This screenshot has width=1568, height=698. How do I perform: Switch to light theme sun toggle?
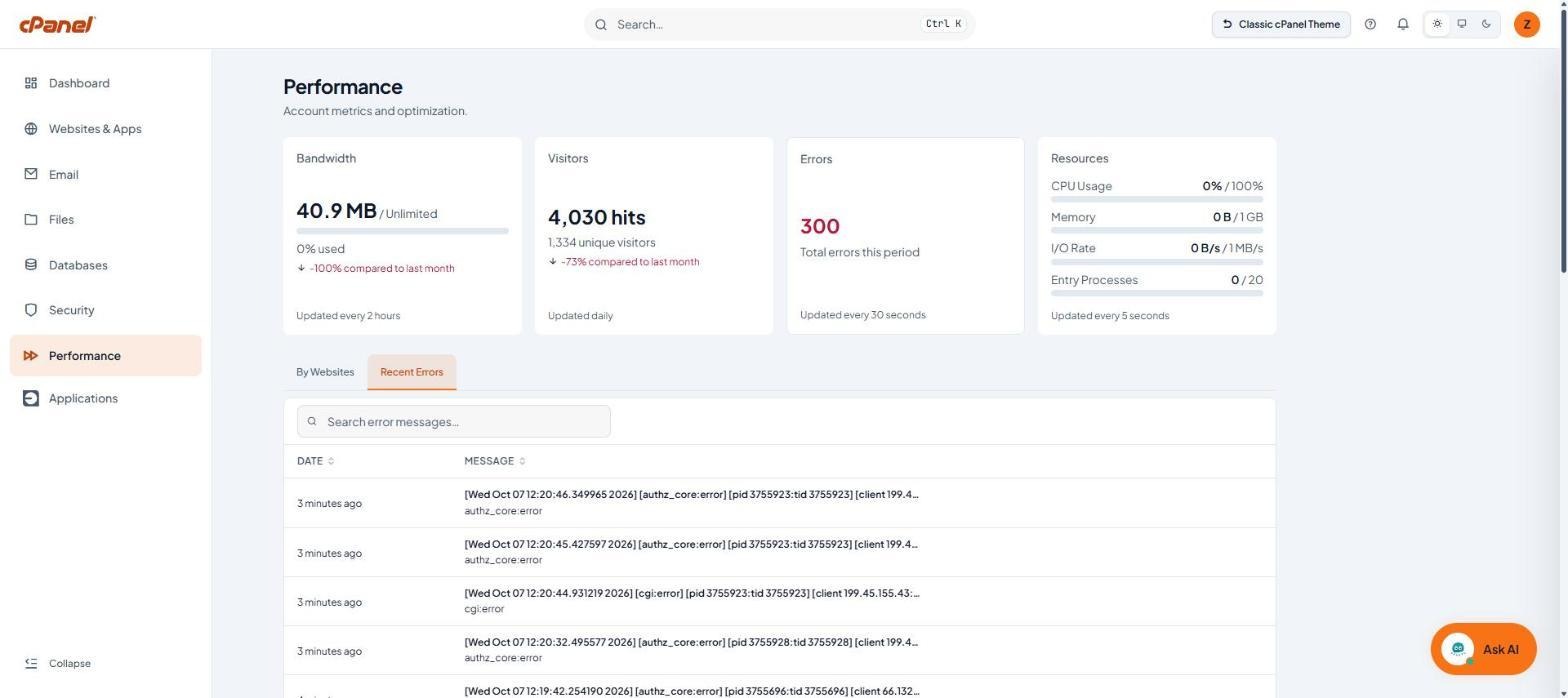click(1437, 24)
